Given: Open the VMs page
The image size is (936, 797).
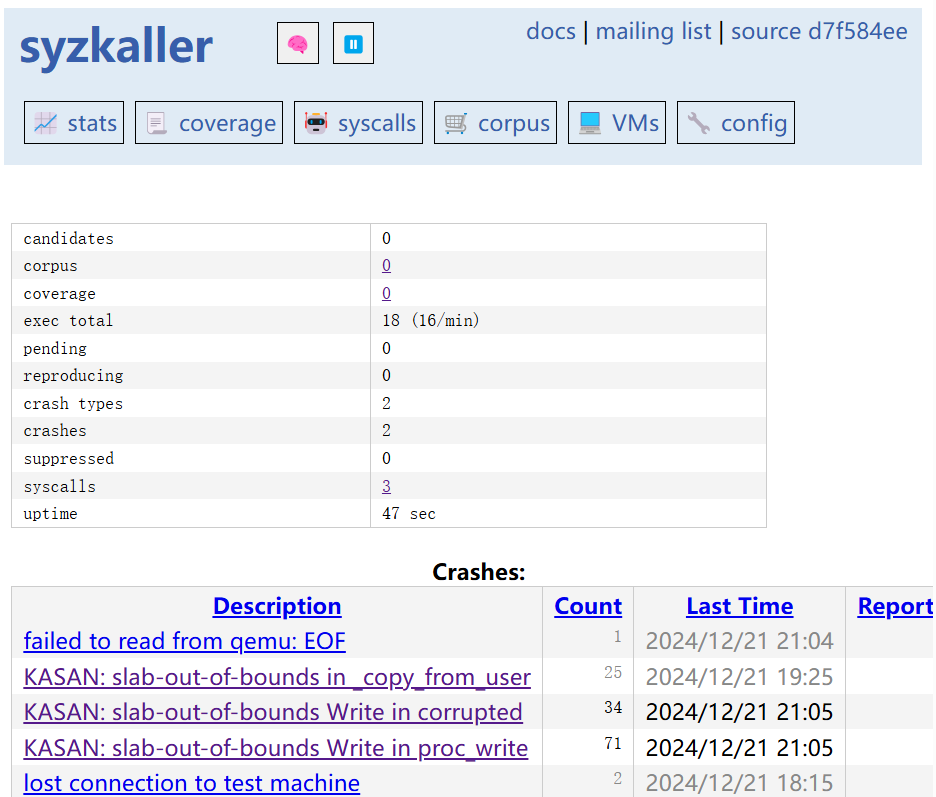Looking at the screenshot, I should 617,122.
